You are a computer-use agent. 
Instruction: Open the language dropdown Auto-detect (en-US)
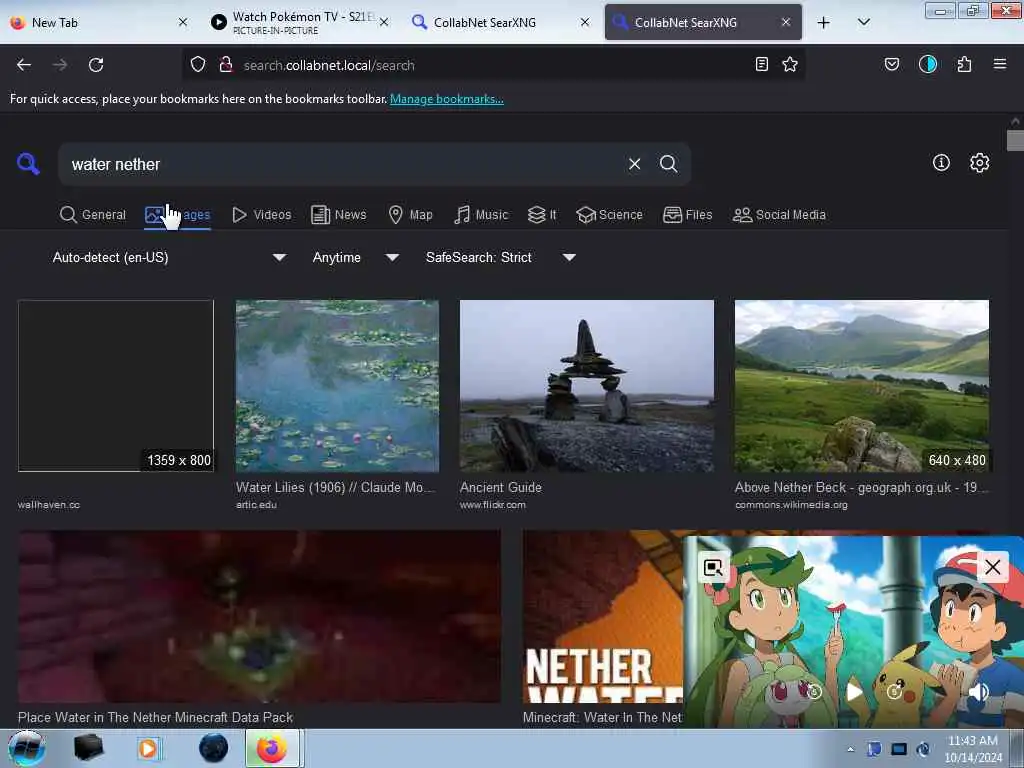(169, 257)
